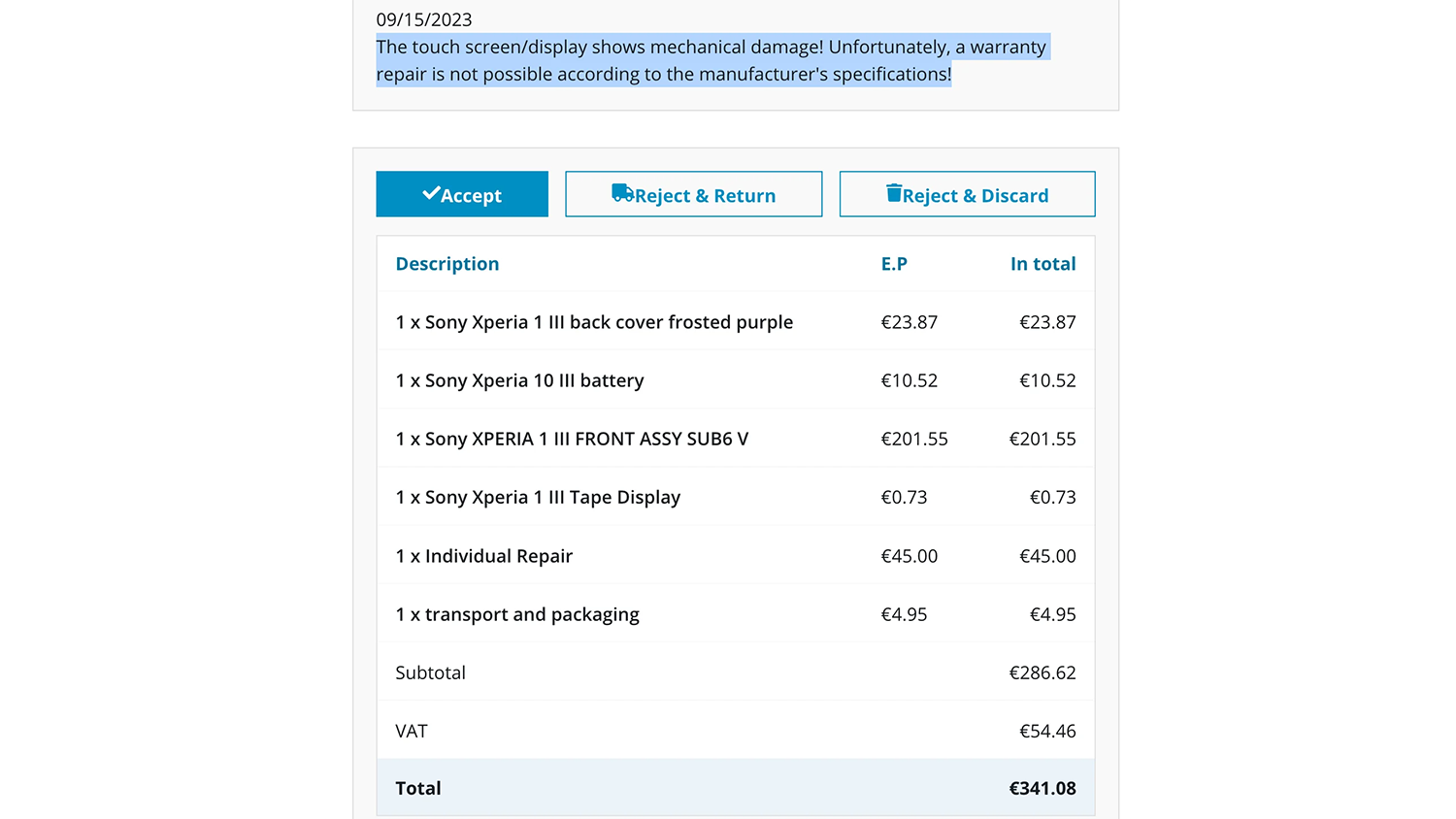
Task: Click the Subtotal amount €286.62
Action: [1042, 672]
